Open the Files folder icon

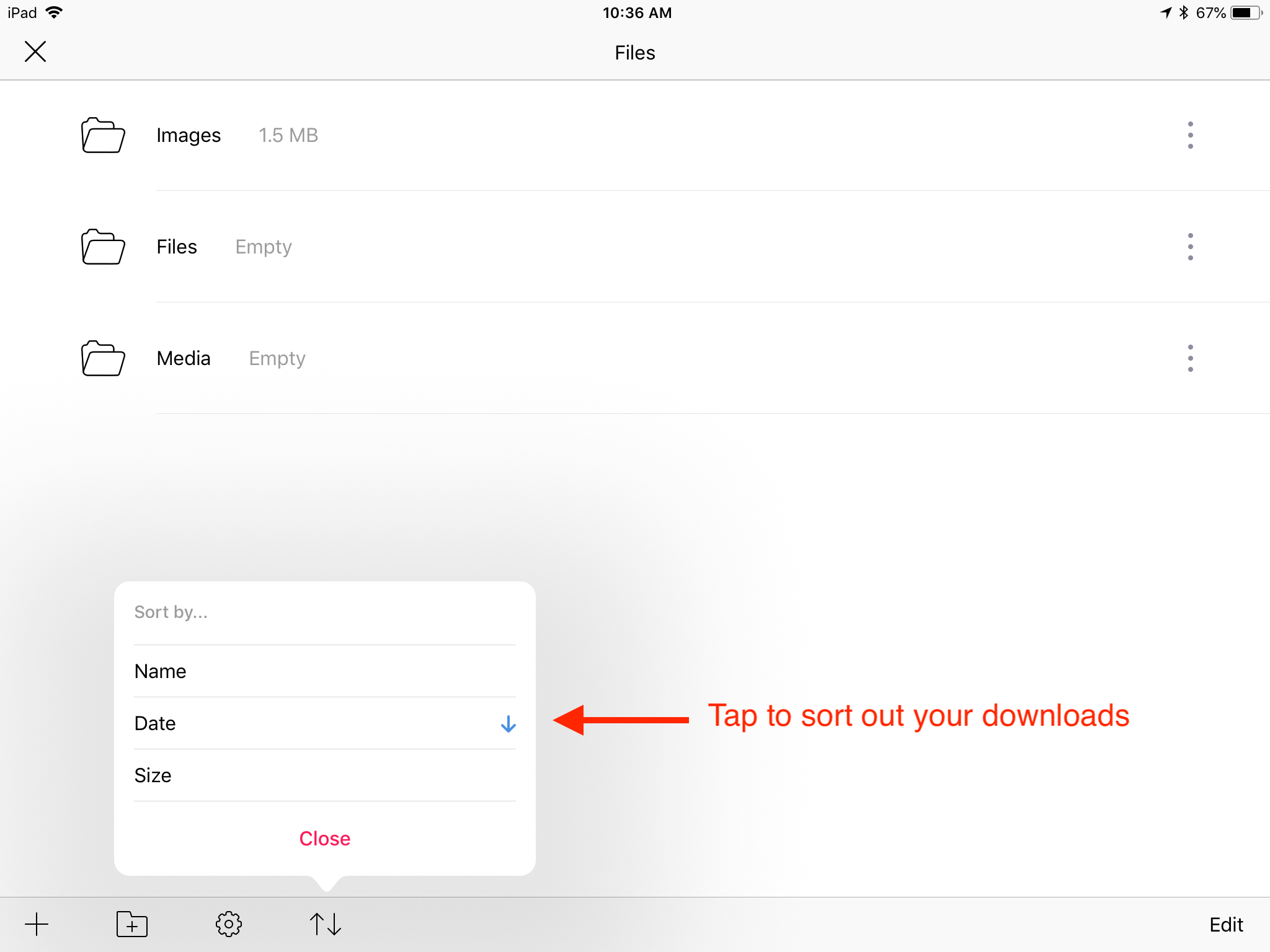103,247
